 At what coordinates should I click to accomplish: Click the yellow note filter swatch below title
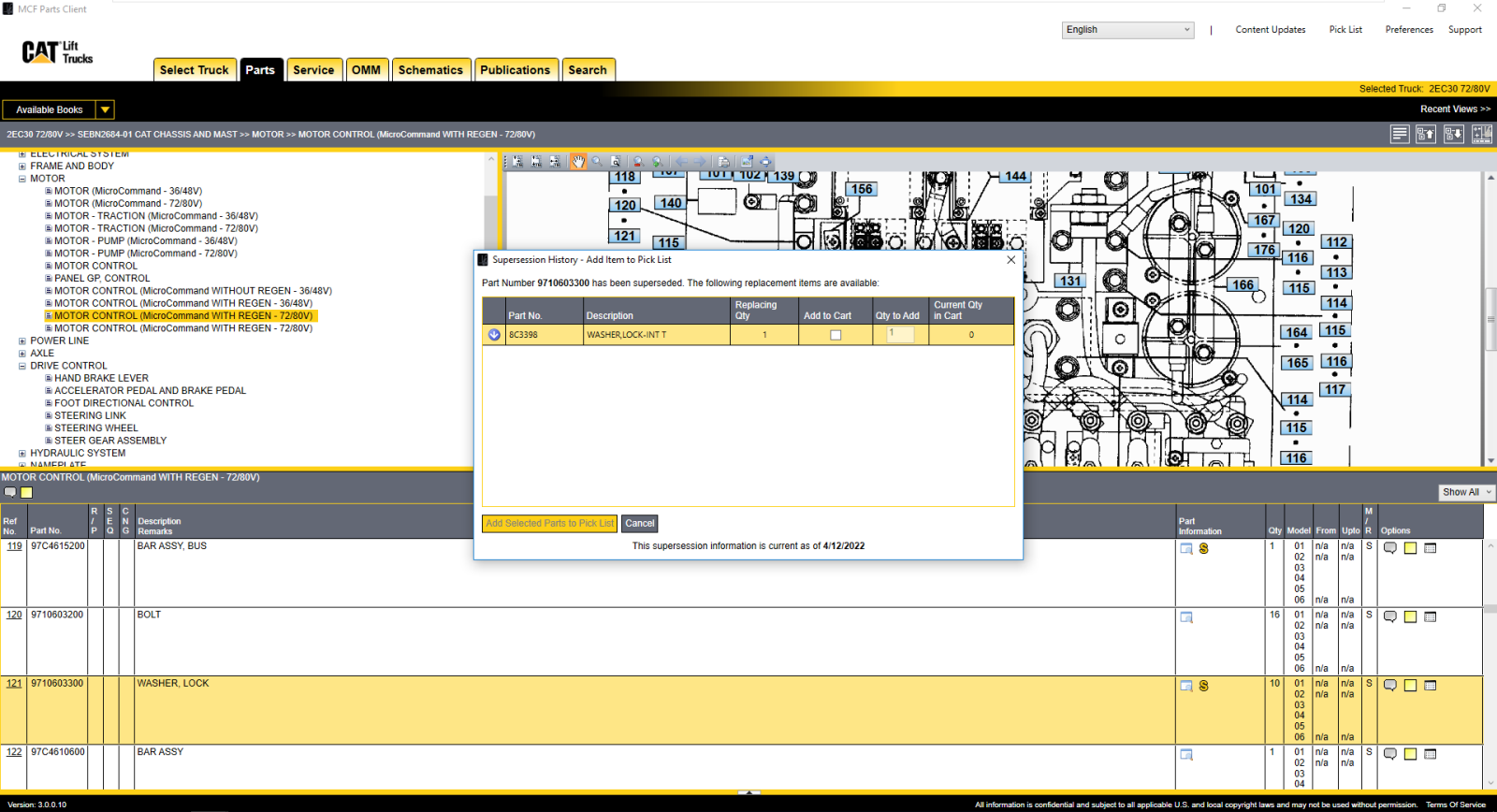[x=26, y=492]
